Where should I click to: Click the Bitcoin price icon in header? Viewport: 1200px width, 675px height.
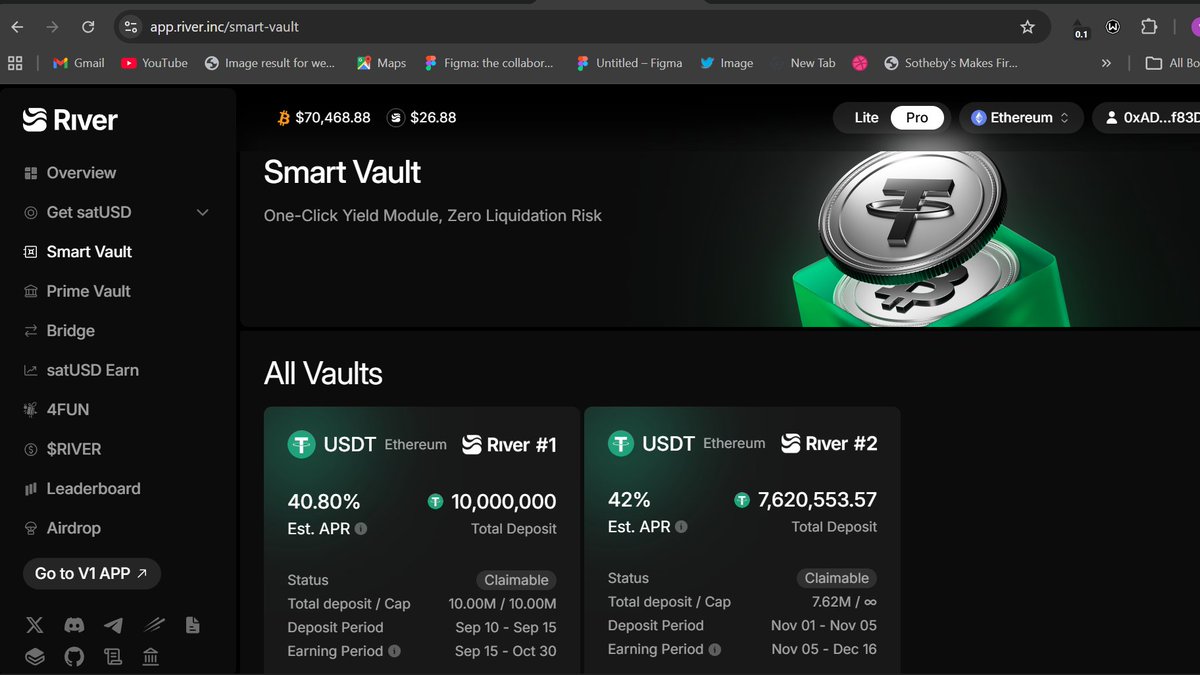click(x=284, y=118)
